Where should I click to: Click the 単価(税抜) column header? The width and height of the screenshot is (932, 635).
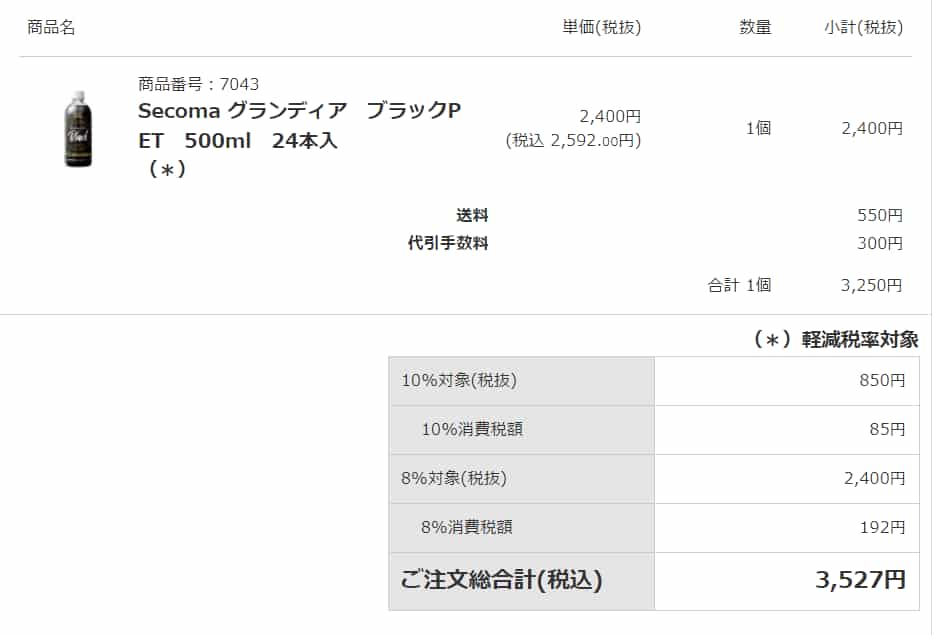point(601,27)
